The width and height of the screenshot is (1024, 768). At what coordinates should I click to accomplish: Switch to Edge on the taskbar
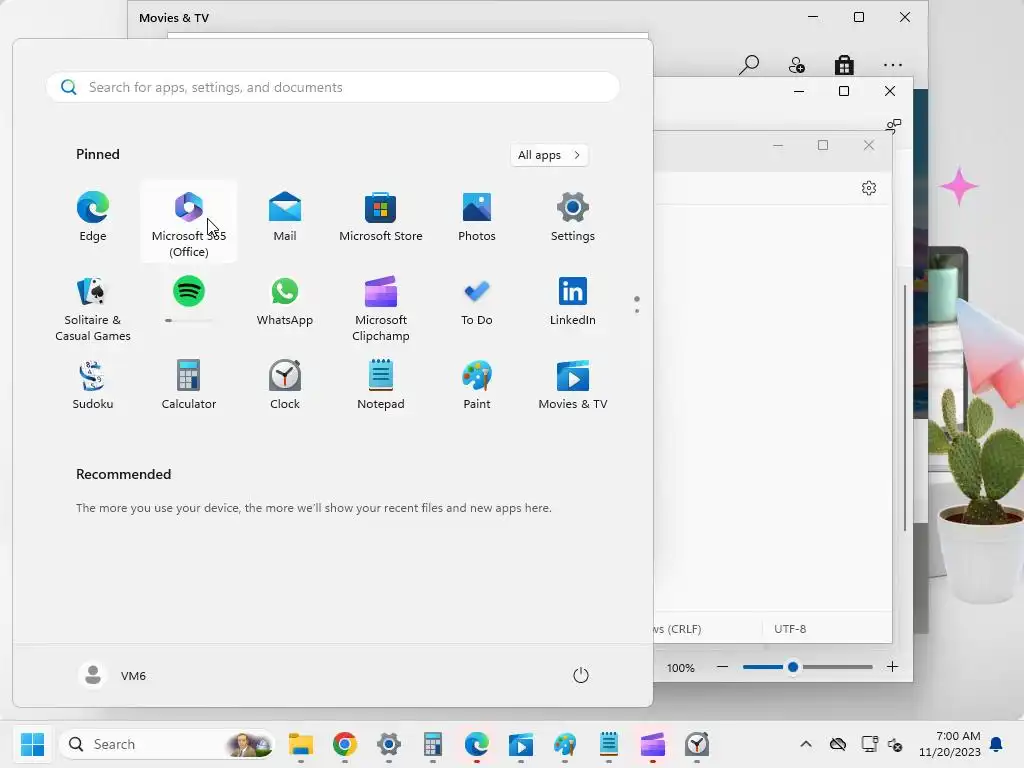click(x=477, y=744)
